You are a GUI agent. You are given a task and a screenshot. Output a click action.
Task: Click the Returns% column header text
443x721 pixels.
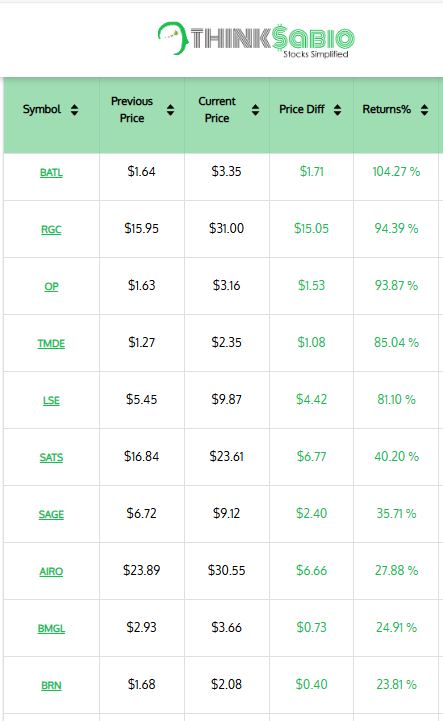click(x=386, y=109)
